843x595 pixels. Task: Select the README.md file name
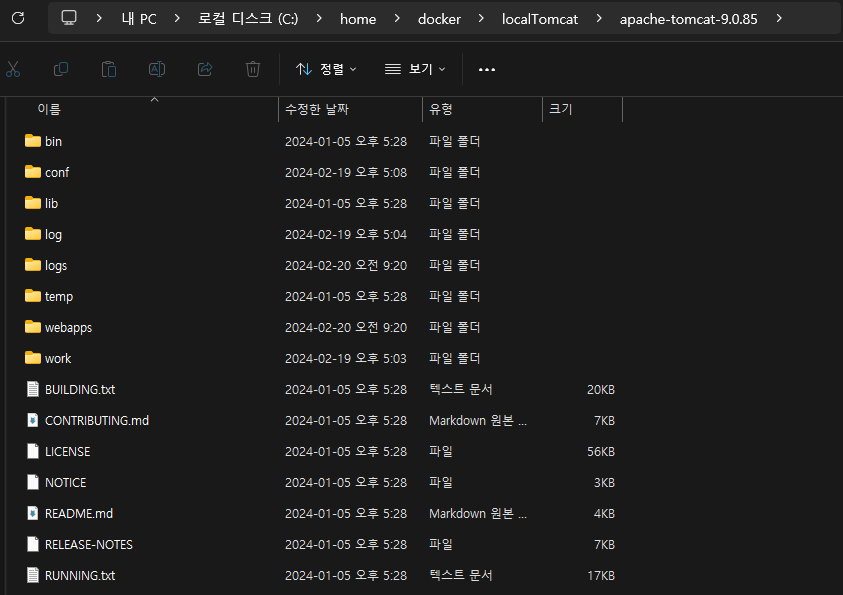(79, 514)
